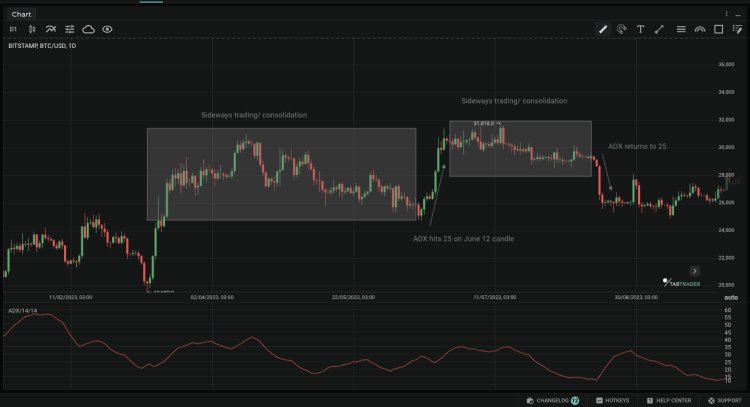Select the pencil drawing tool
The width and height of the screenshot is (750, 407).
tap(603, 29)
